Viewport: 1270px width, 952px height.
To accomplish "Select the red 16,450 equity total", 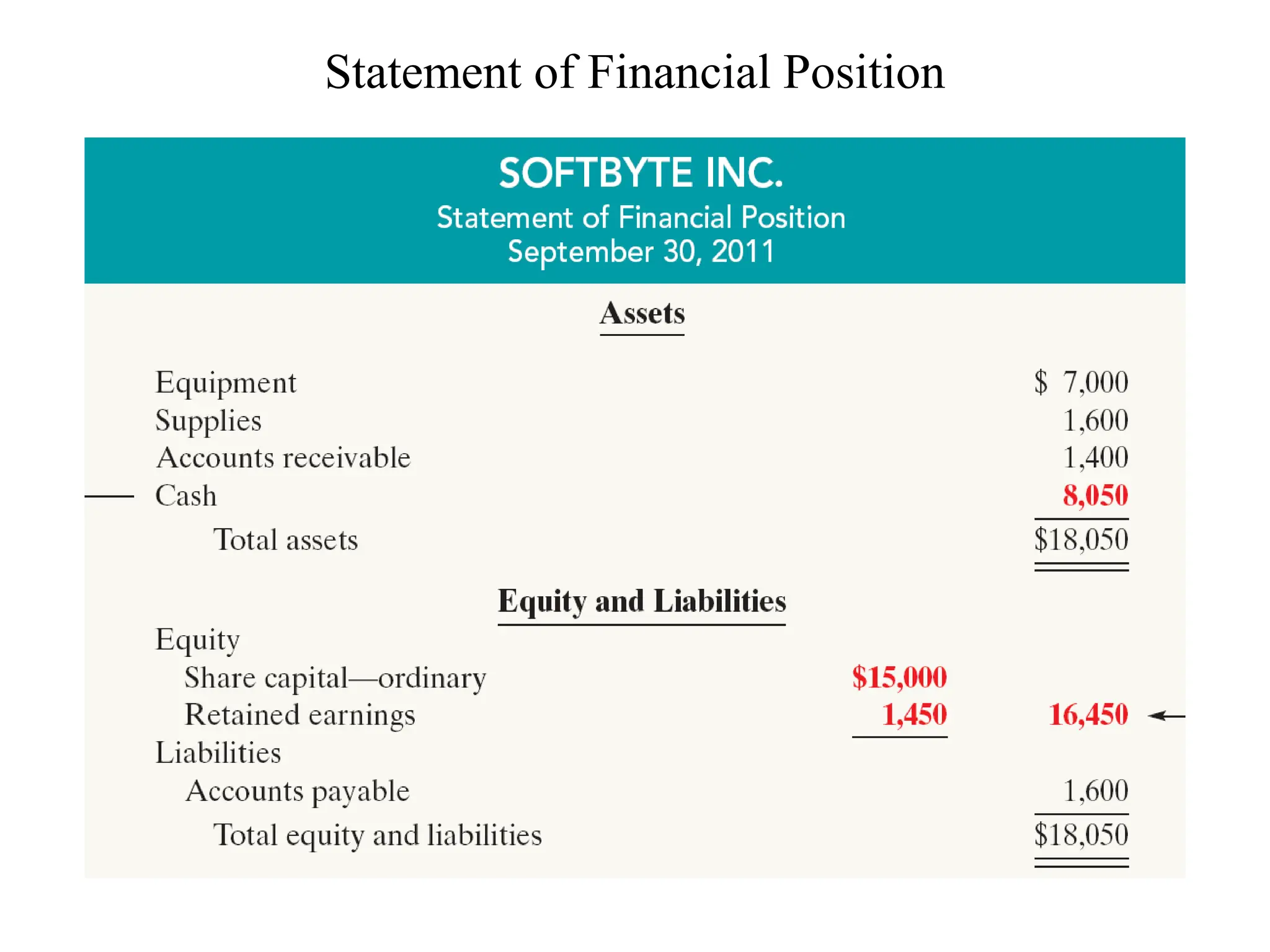I will (x=1088, y=715).
